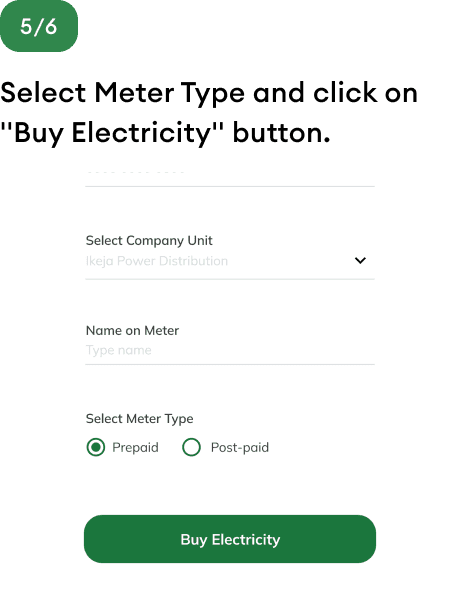Image resolution: width=462 pixels, height=604 pixels.
Task: Click the "Post-paid" option label text
Action: [240, 448]
